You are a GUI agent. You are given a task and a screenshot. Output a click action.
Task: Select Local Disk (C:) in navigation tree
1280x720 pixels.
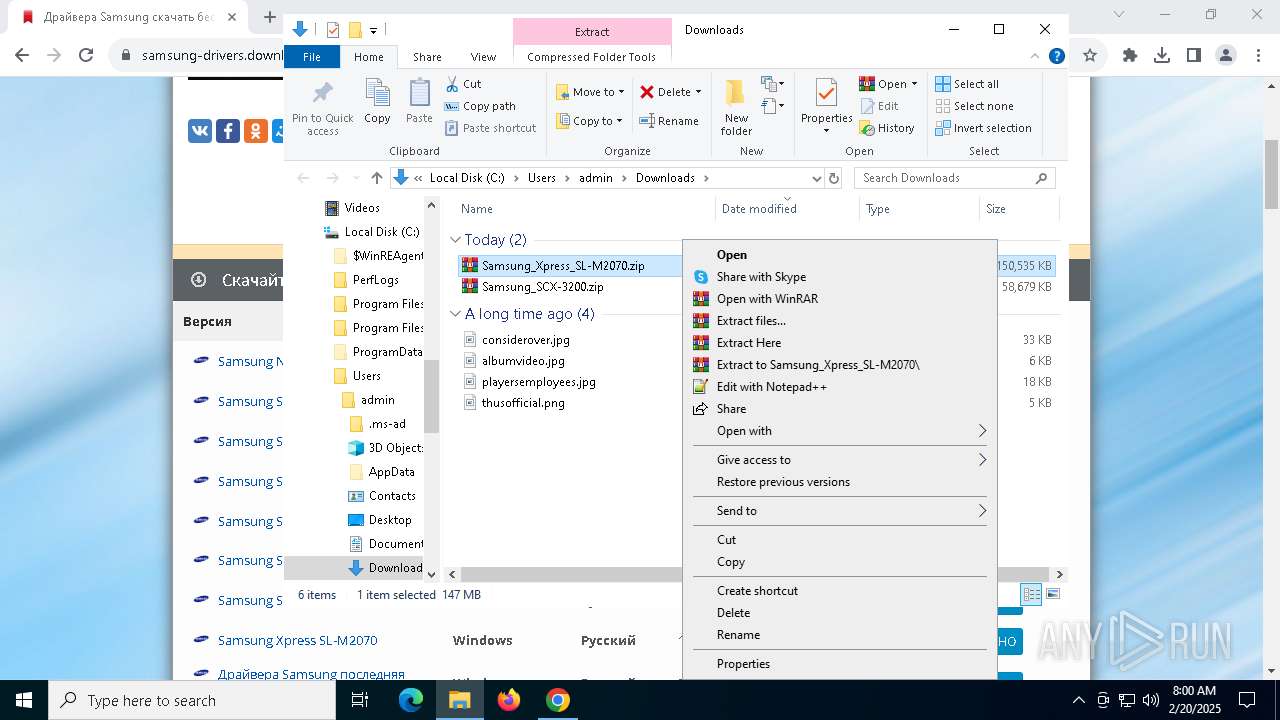coord(381,232)
